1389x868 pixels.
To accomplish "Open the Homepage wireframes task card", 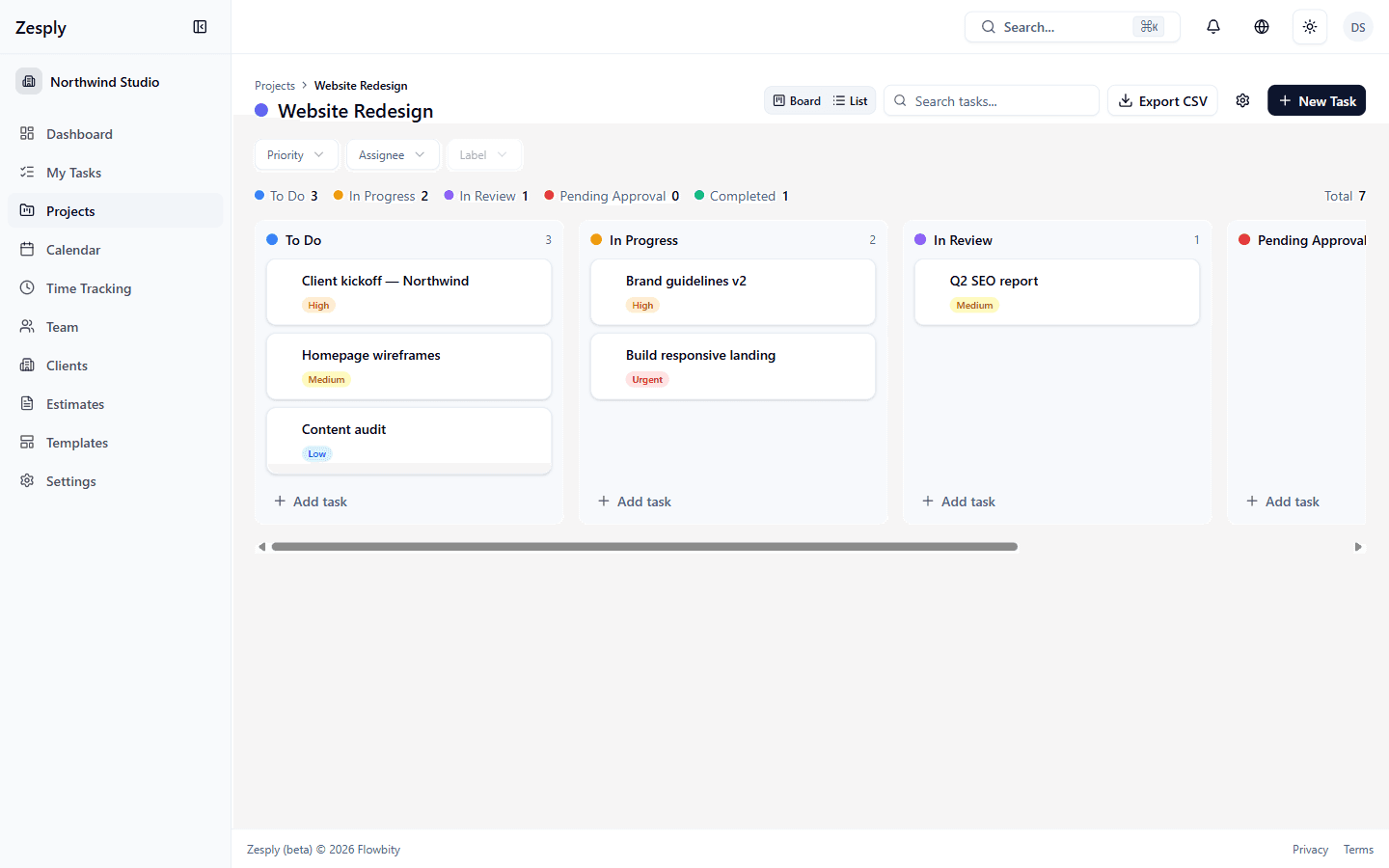I will pos(409,366).
